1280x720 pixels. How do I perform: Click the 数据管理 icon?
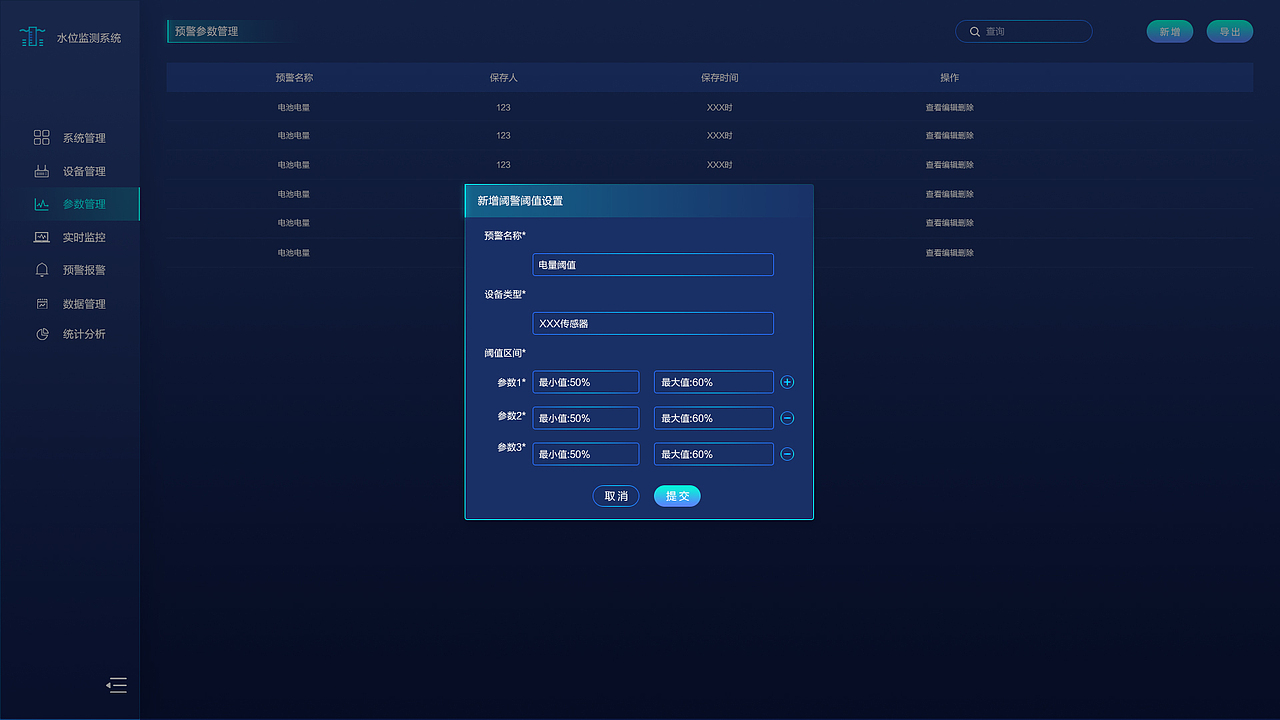point(42,303)
